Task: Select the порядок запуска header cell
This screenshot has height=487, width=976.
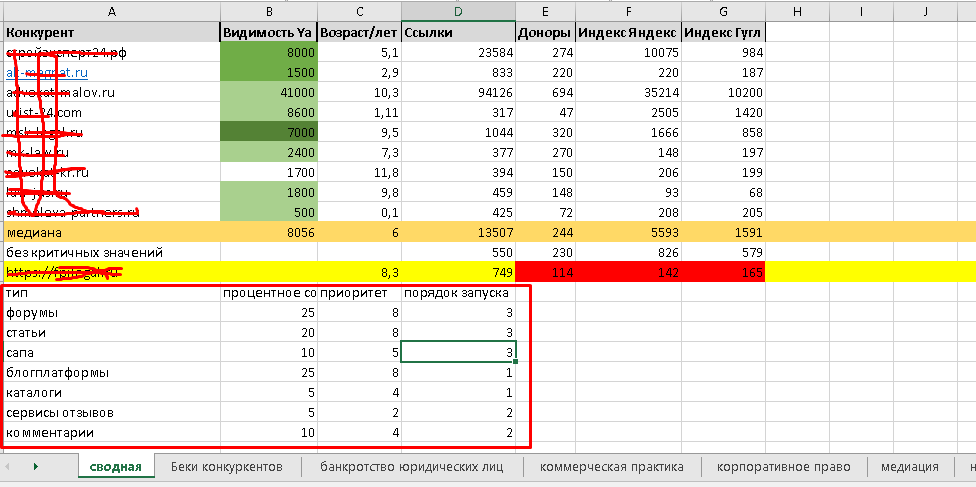Action: [x=458, y=293]
